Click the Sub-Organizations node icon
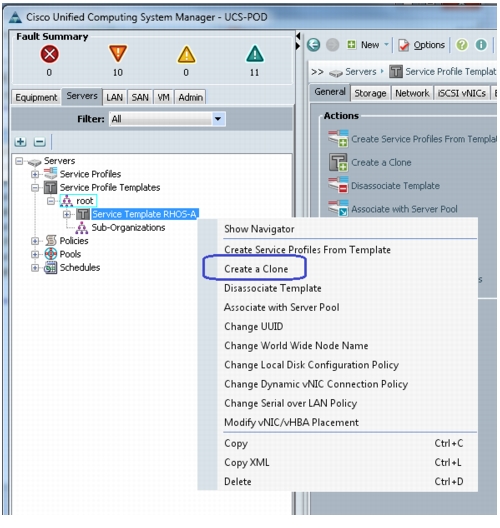 coord(81,228)
